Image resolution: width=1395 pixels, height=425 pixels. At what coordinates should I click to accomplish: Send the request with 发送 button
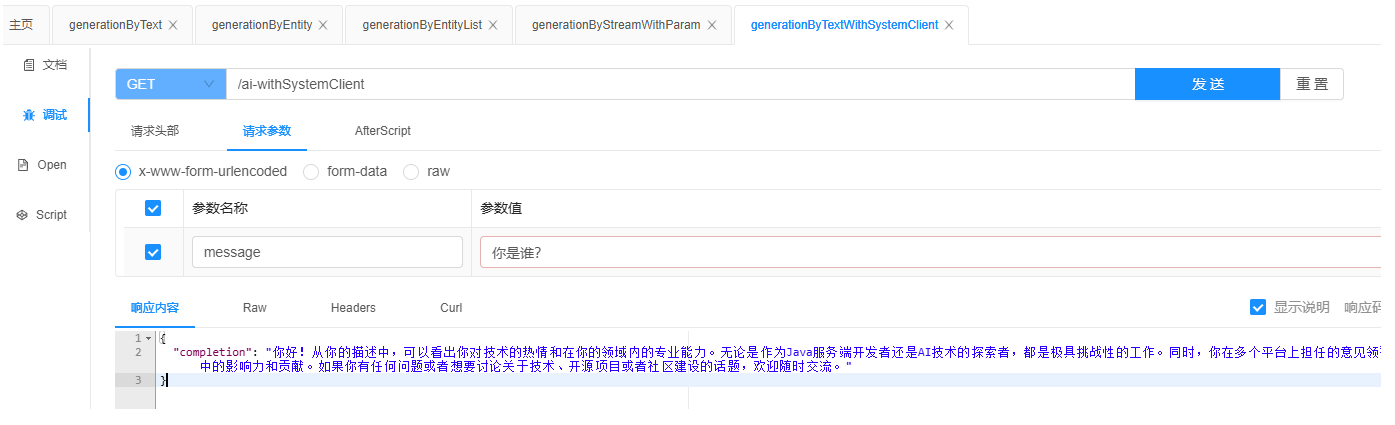pos(1207,84)
